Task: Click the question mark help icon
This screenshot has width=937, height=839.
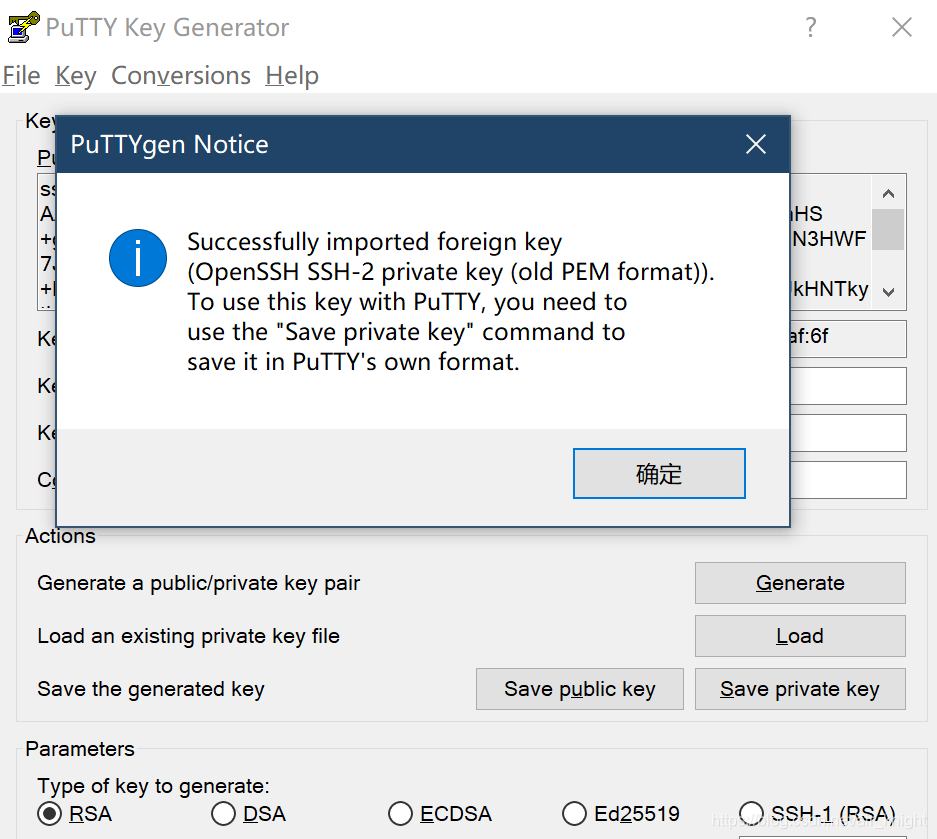Action: pos(810,27)
